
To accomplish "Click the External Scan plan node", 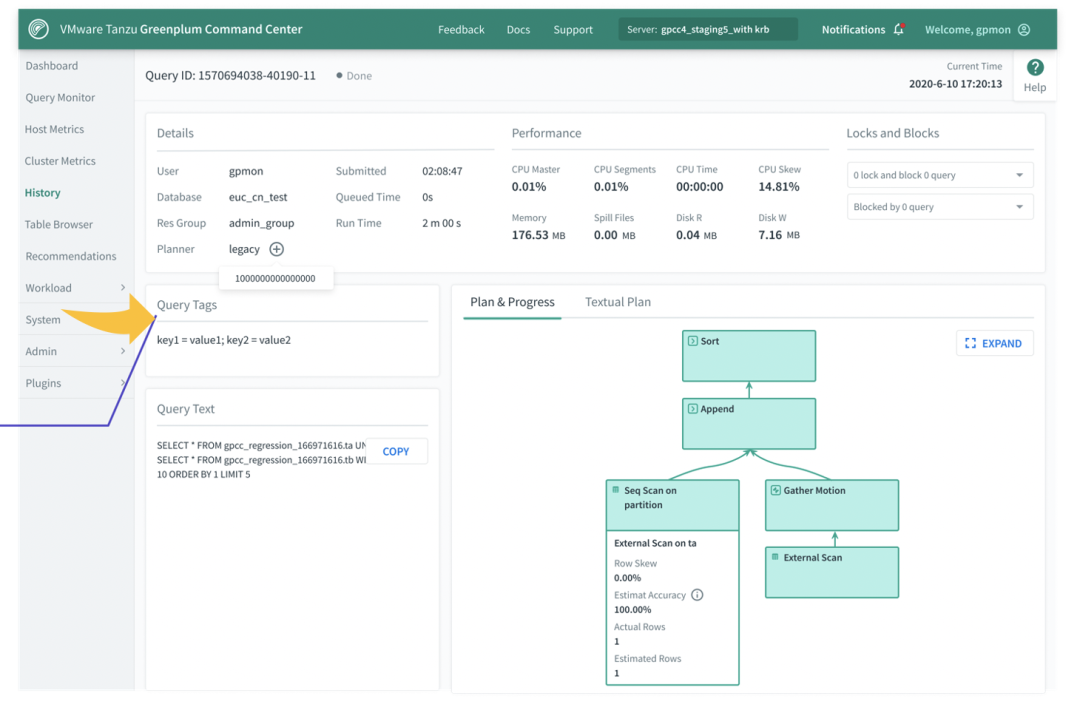I will tap(832, 572).
